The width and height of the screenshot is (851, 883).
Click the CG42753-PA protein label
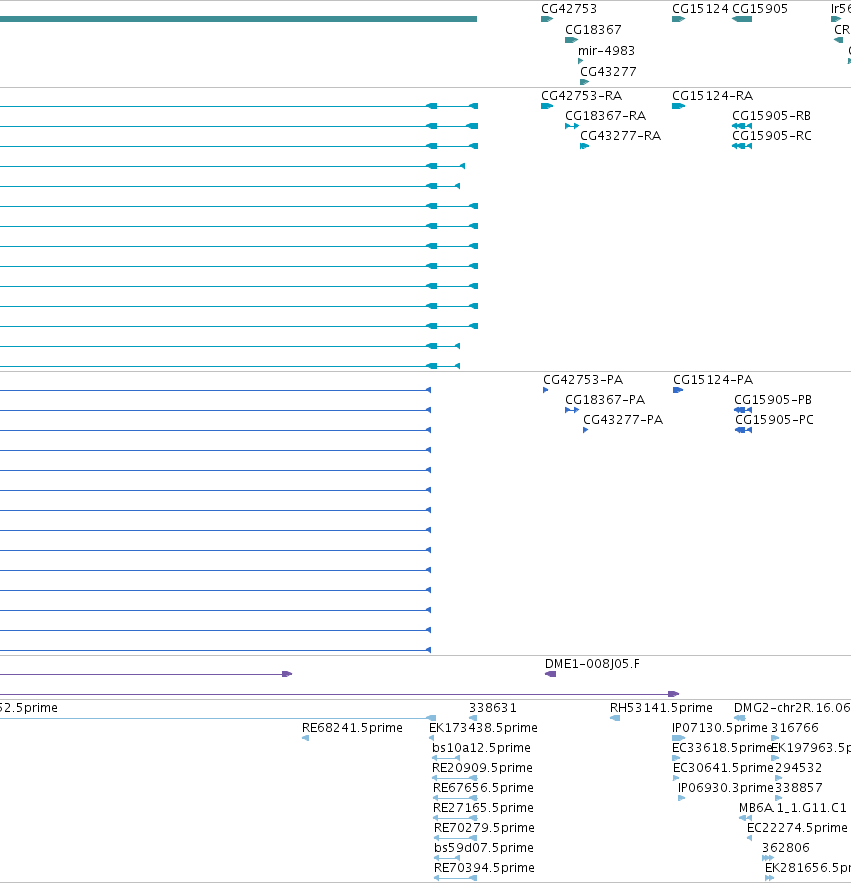pyautogui.click(x=583, y=380)
